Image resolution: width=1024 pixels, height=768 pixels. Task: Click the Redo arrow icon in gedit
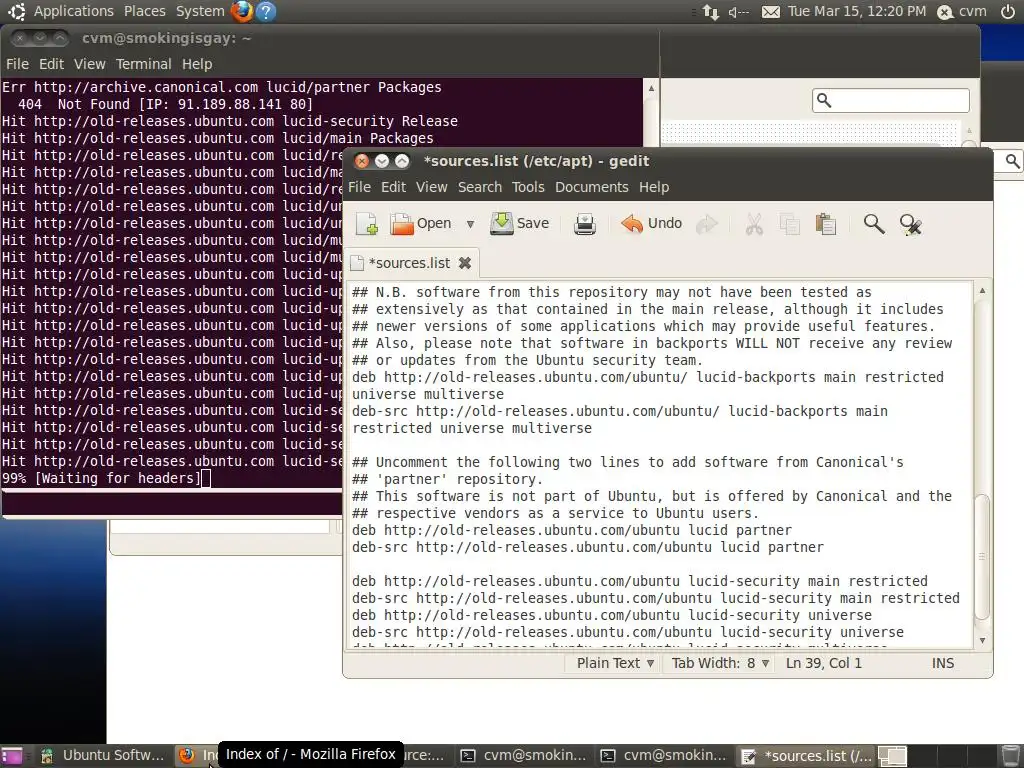(707, 224)
